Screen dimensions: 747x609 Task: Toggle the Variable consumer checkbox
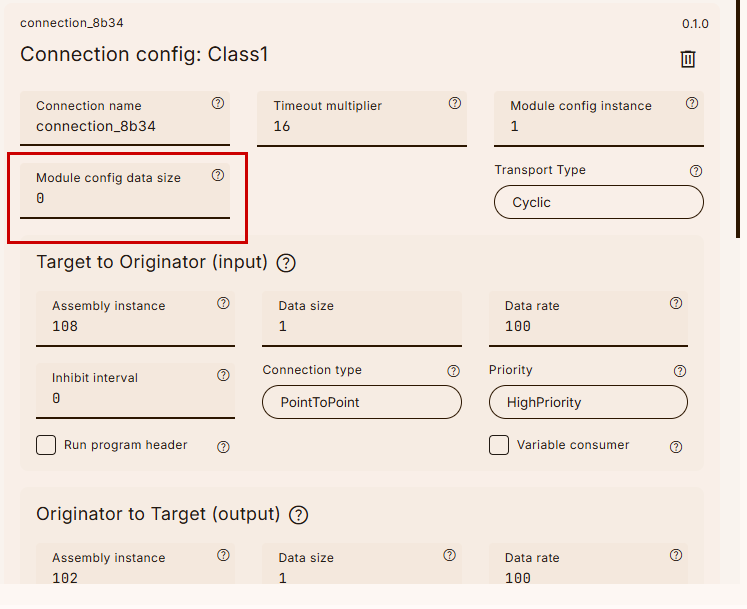pos(499,445)
